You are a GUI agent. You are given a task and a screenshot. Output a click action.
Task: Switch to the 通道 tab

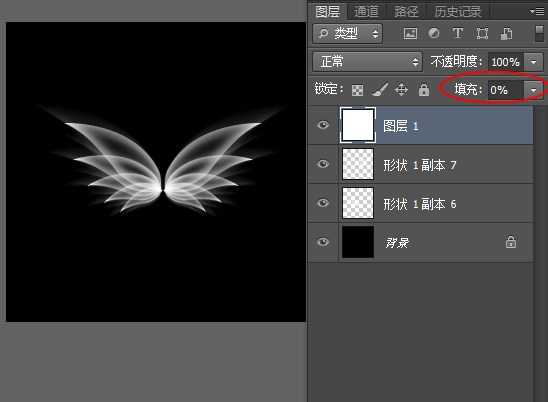pos(366,12)
